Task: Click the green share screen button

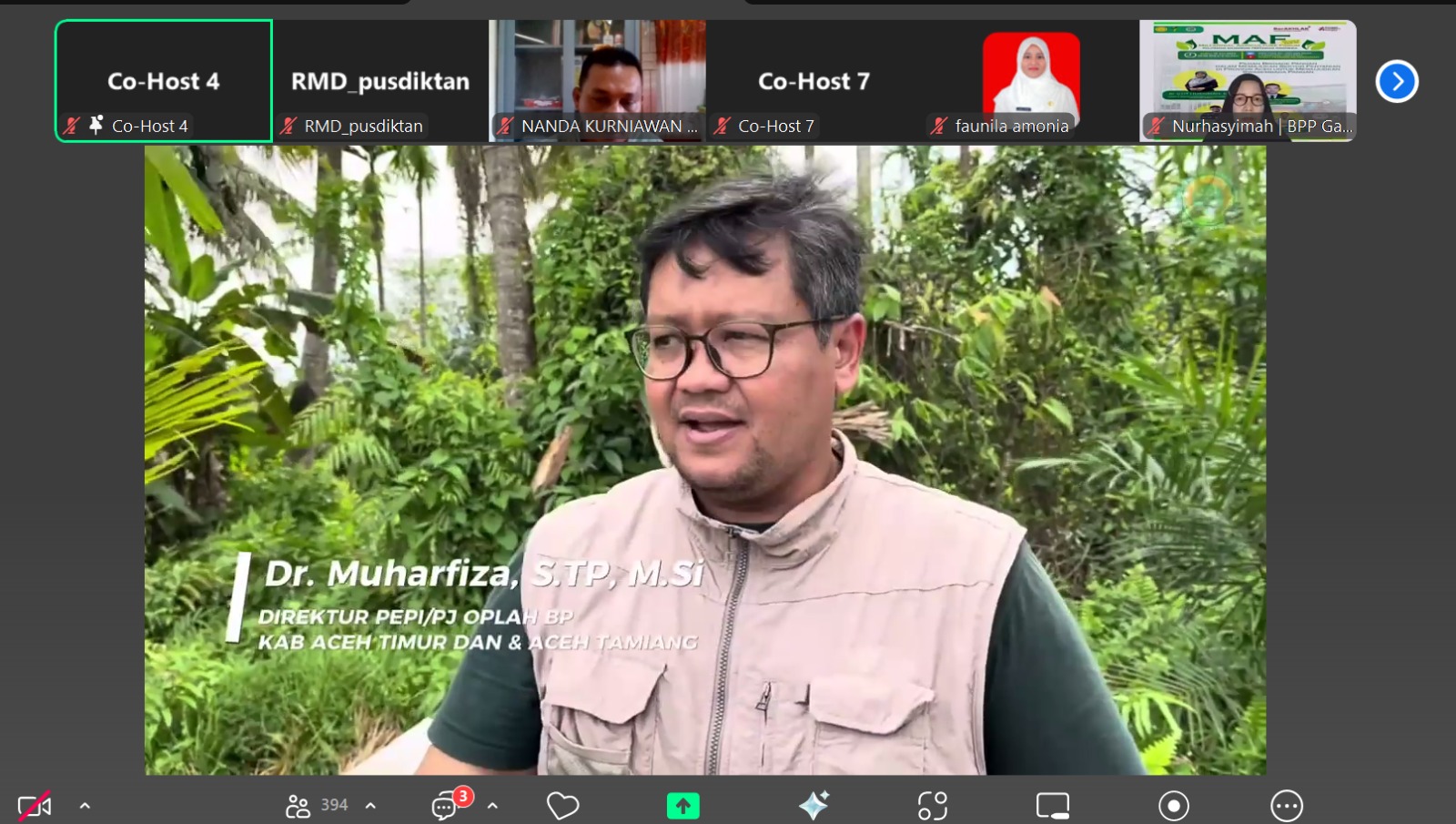Action: pos(682,806)
